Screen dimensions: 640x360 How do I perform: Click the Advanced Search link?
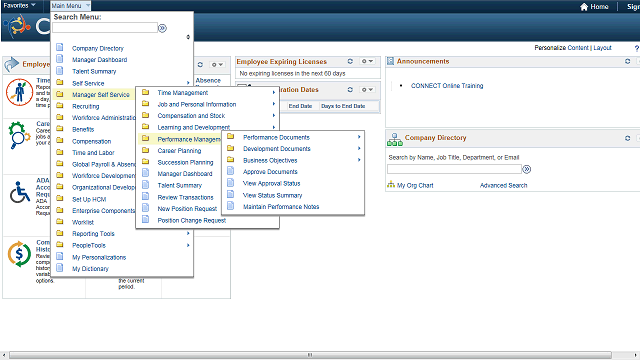tap(503, 185)
